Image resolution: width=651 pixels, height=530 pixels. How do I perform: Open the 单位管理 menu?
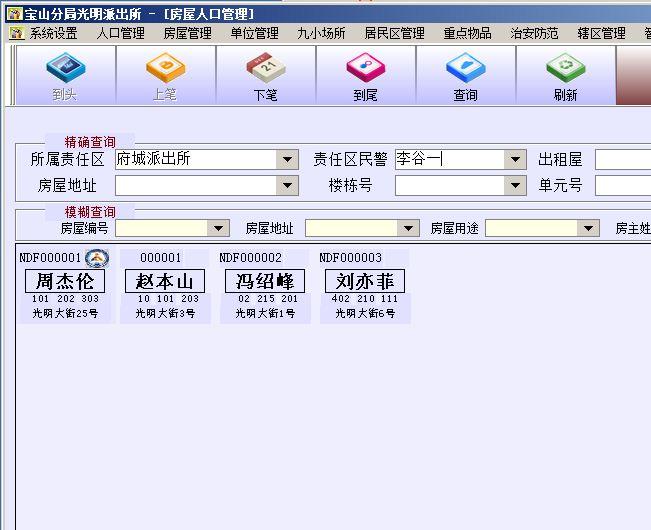point(255,33)
